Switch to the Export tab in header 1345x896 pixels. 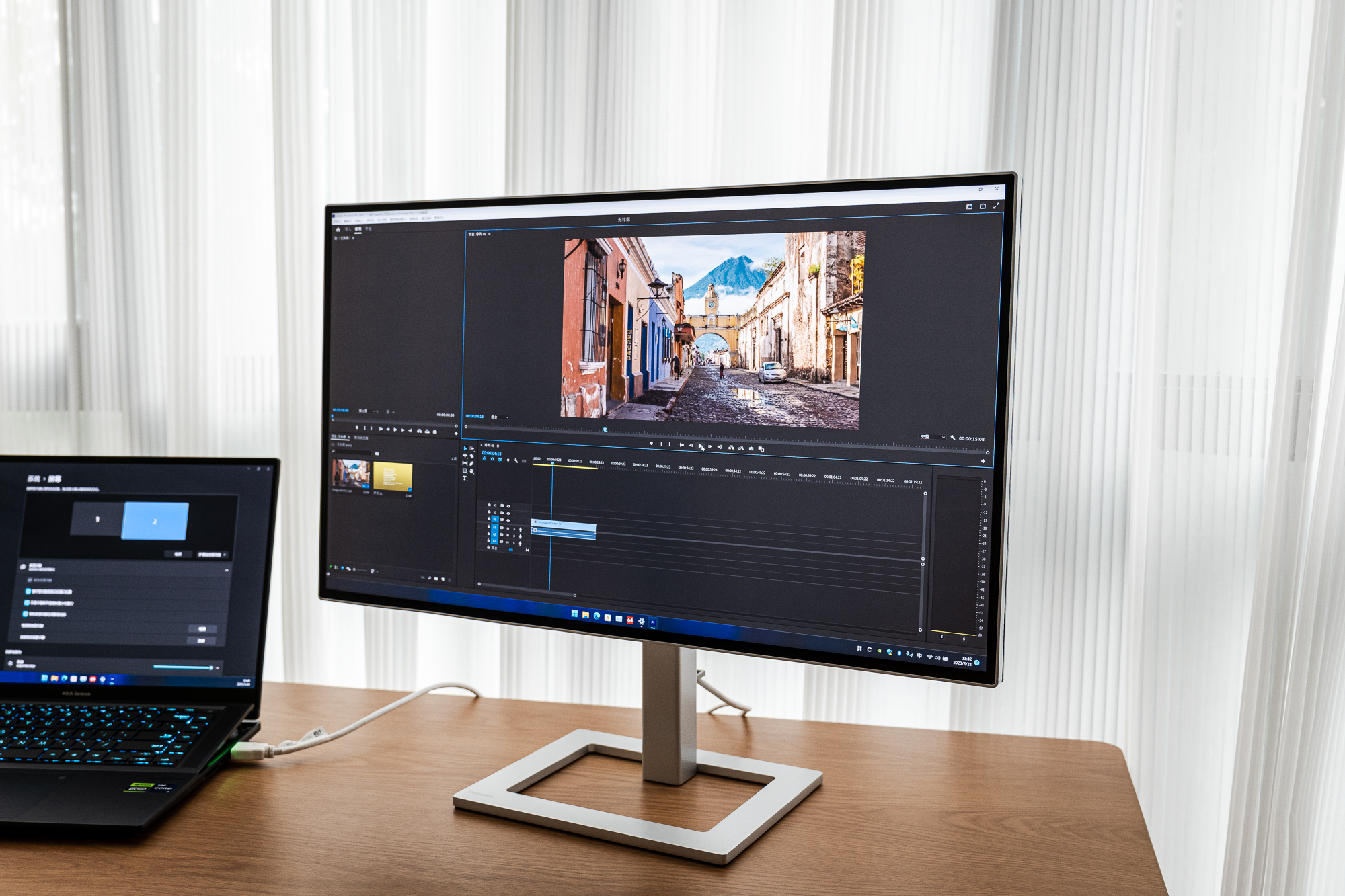pos(369,229)
